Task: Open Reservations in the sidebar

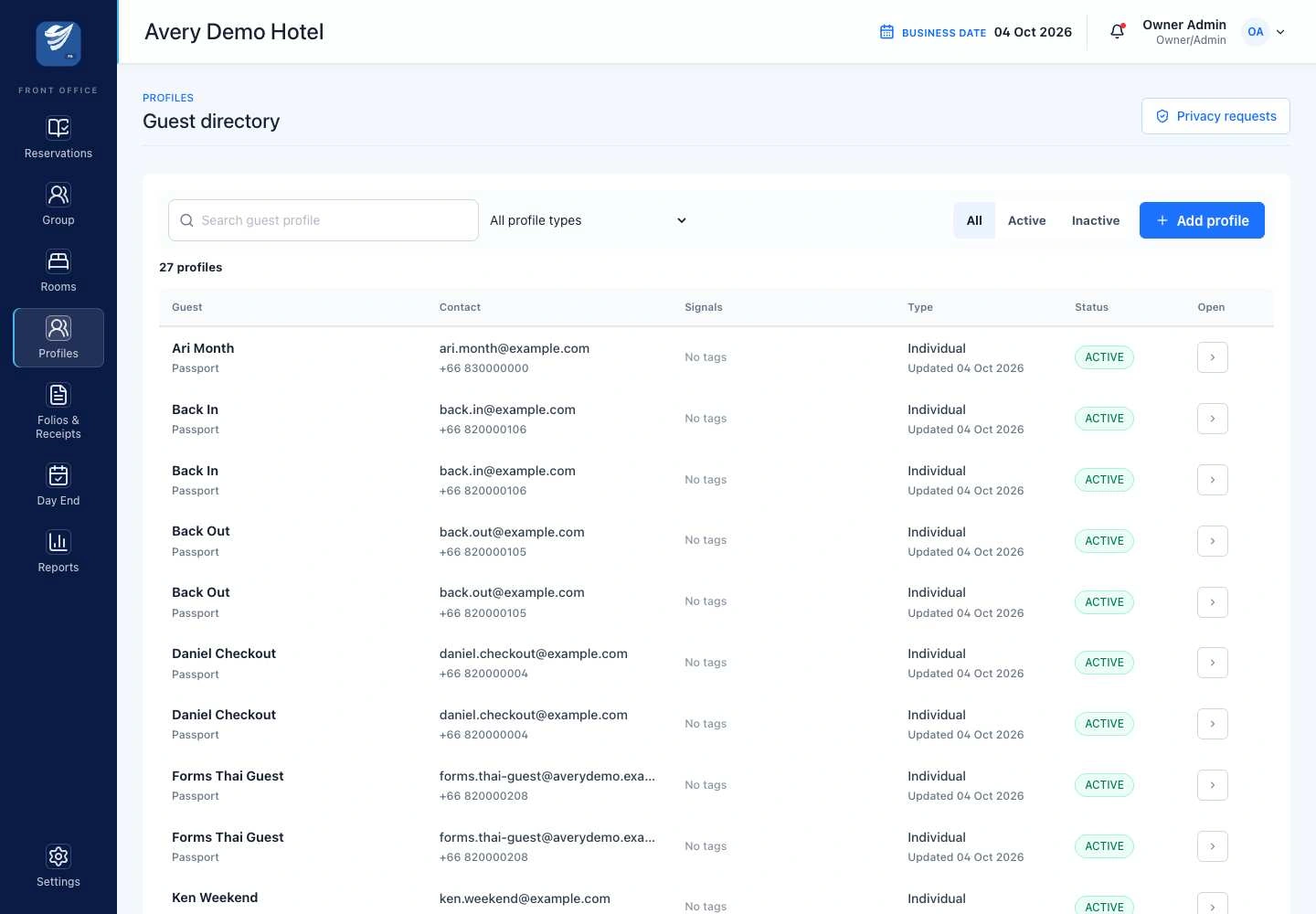Action: (x=58, y=139)
